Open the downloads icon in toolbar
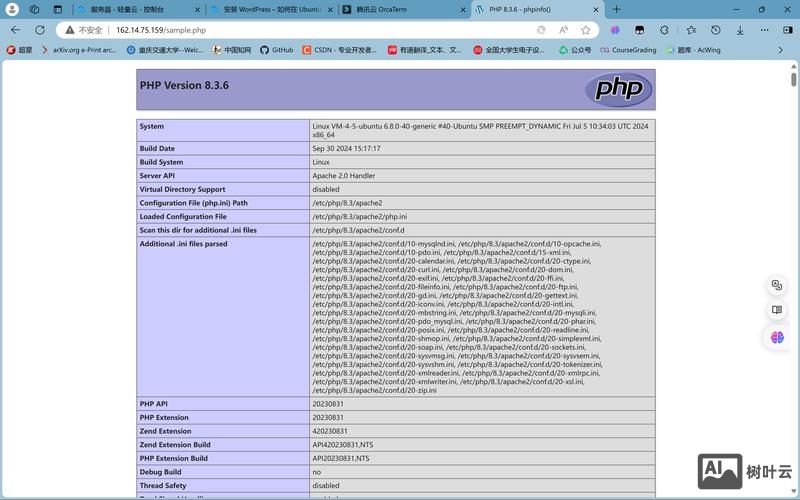800x500 pixels. pos(740,30)
